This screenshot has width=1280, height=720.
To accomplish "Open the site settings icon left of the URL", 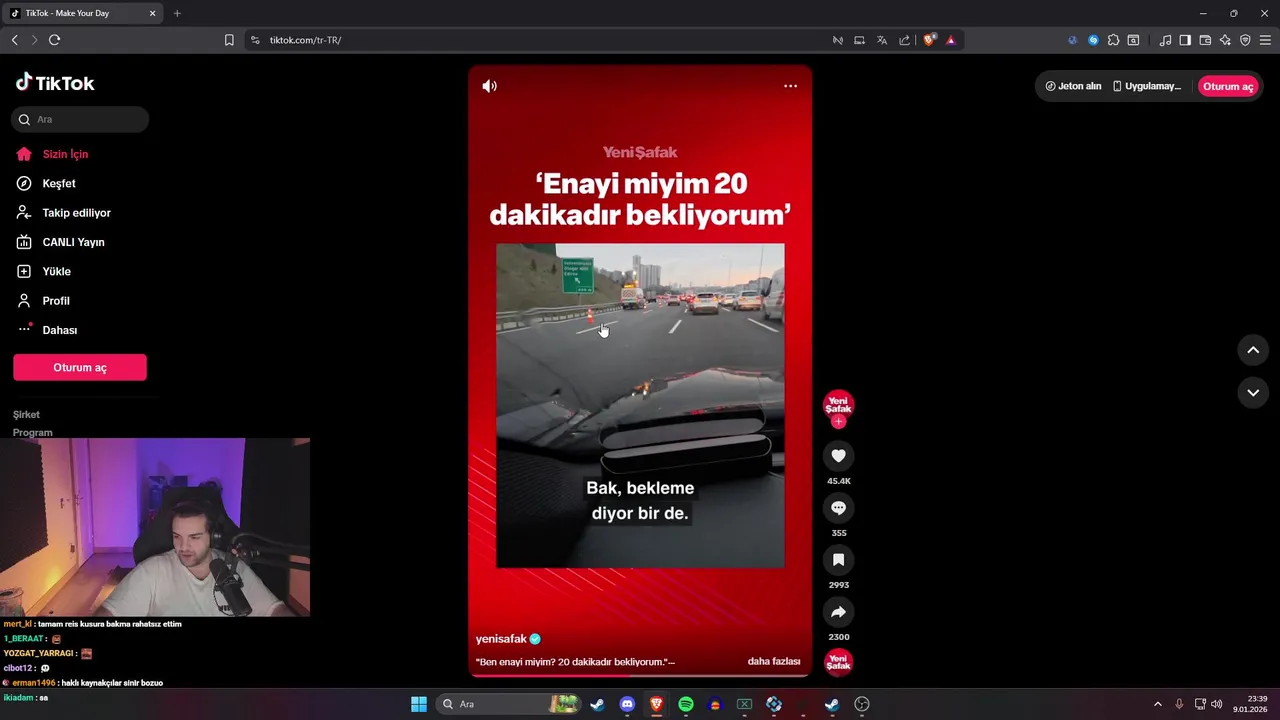I will (255, 40).
